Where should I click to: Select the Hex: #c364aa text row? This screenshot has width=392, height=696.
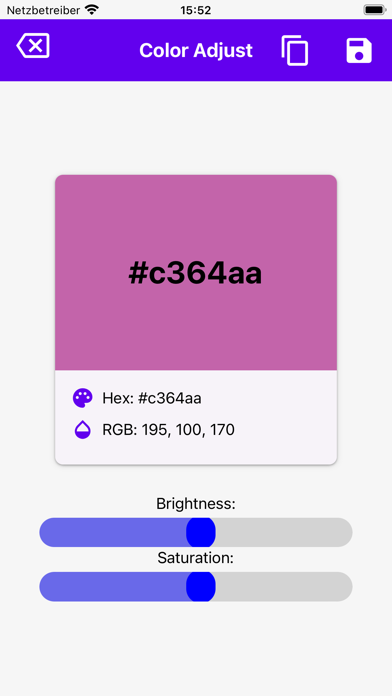coord(152,398)
